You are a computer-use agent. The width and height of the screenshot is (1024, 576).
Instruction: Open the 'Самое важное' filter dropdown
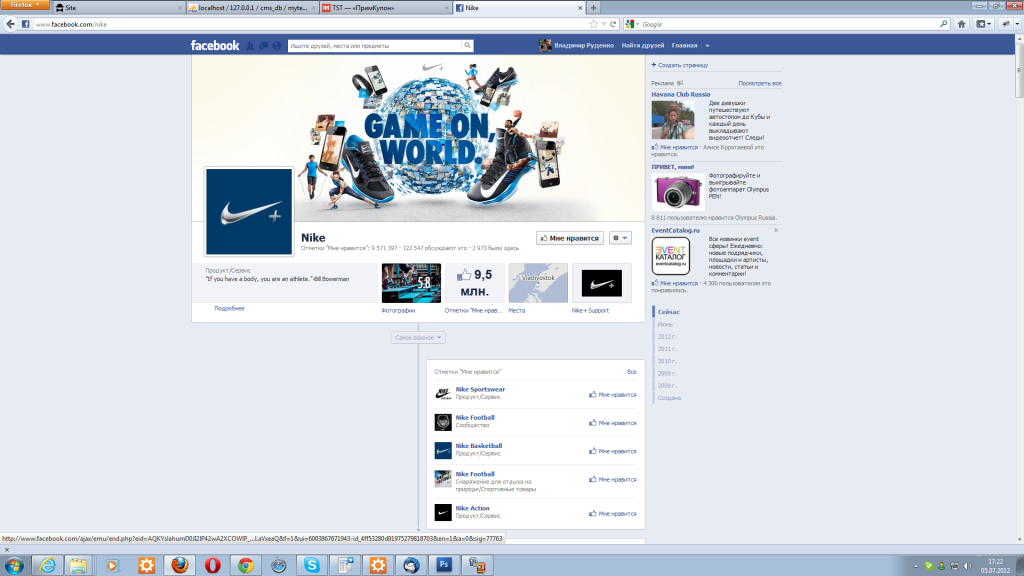[418, 338]
